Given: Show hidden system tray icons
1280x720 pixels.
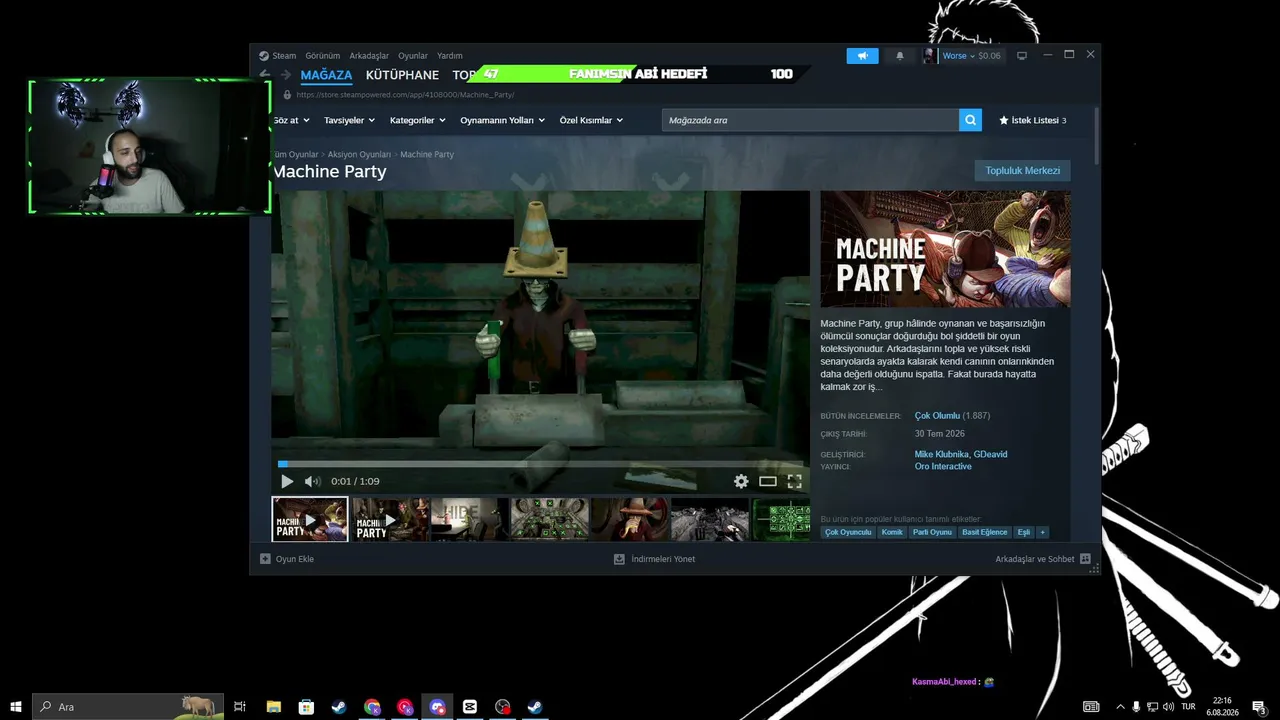Looking at the screenshot, I should [x=1120, y=707].
